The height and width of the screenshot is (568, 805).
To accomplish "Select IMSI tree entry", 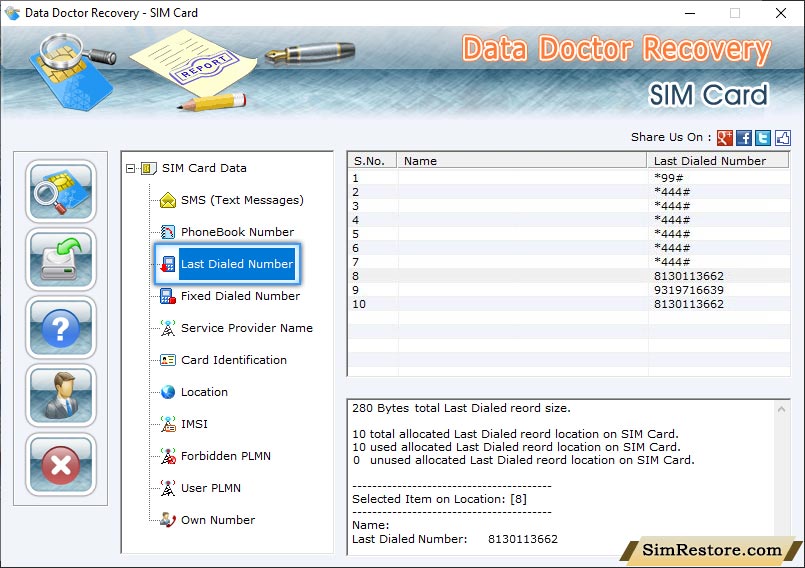I will (x=194, y=424).
